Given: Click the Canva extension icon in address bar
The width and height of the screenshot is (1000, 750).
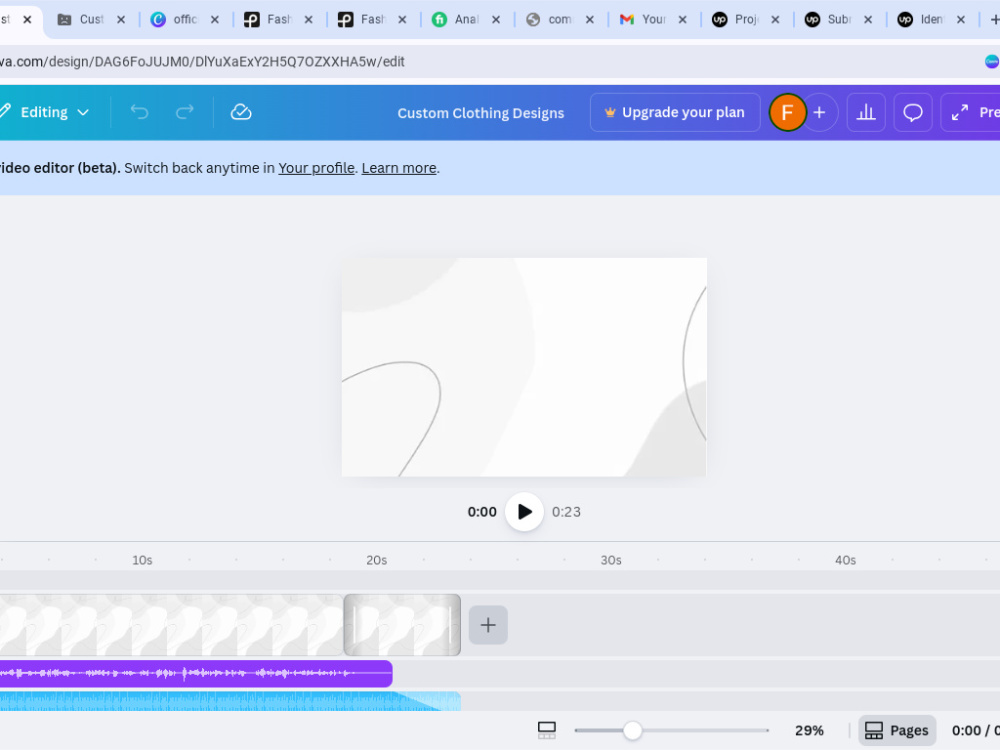Looking at the screenshot, I should pos(992,62).
